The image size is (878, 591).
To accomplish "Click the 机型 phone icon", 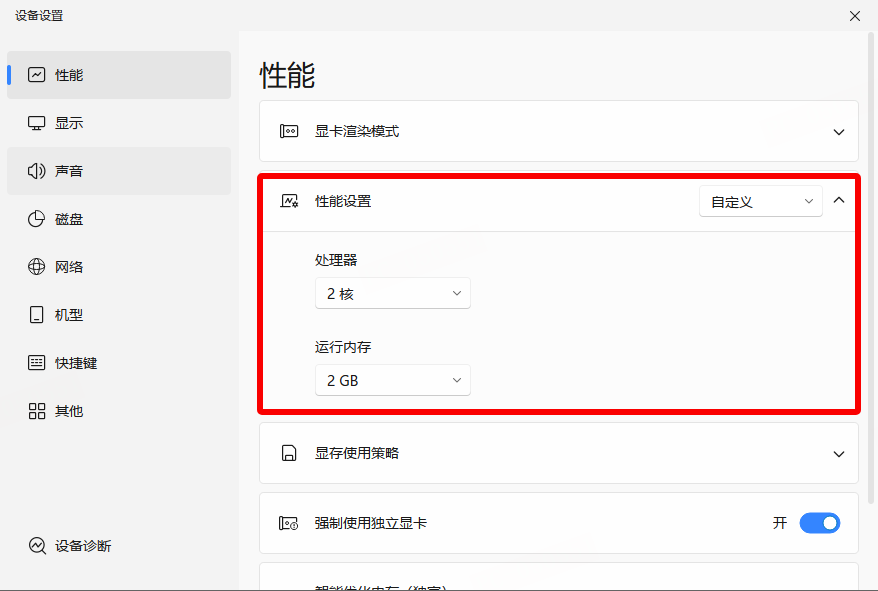I will coord(37,315).
